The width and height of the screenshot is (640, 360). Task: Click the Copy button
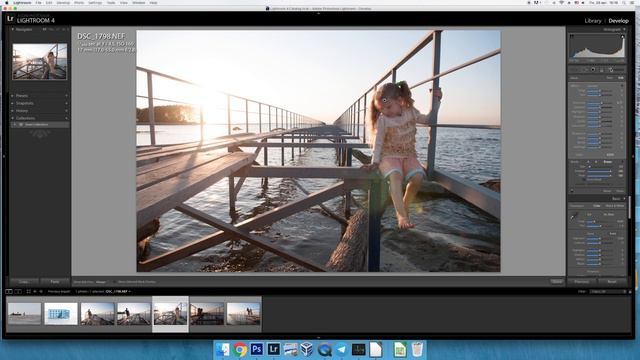[24, 282]
